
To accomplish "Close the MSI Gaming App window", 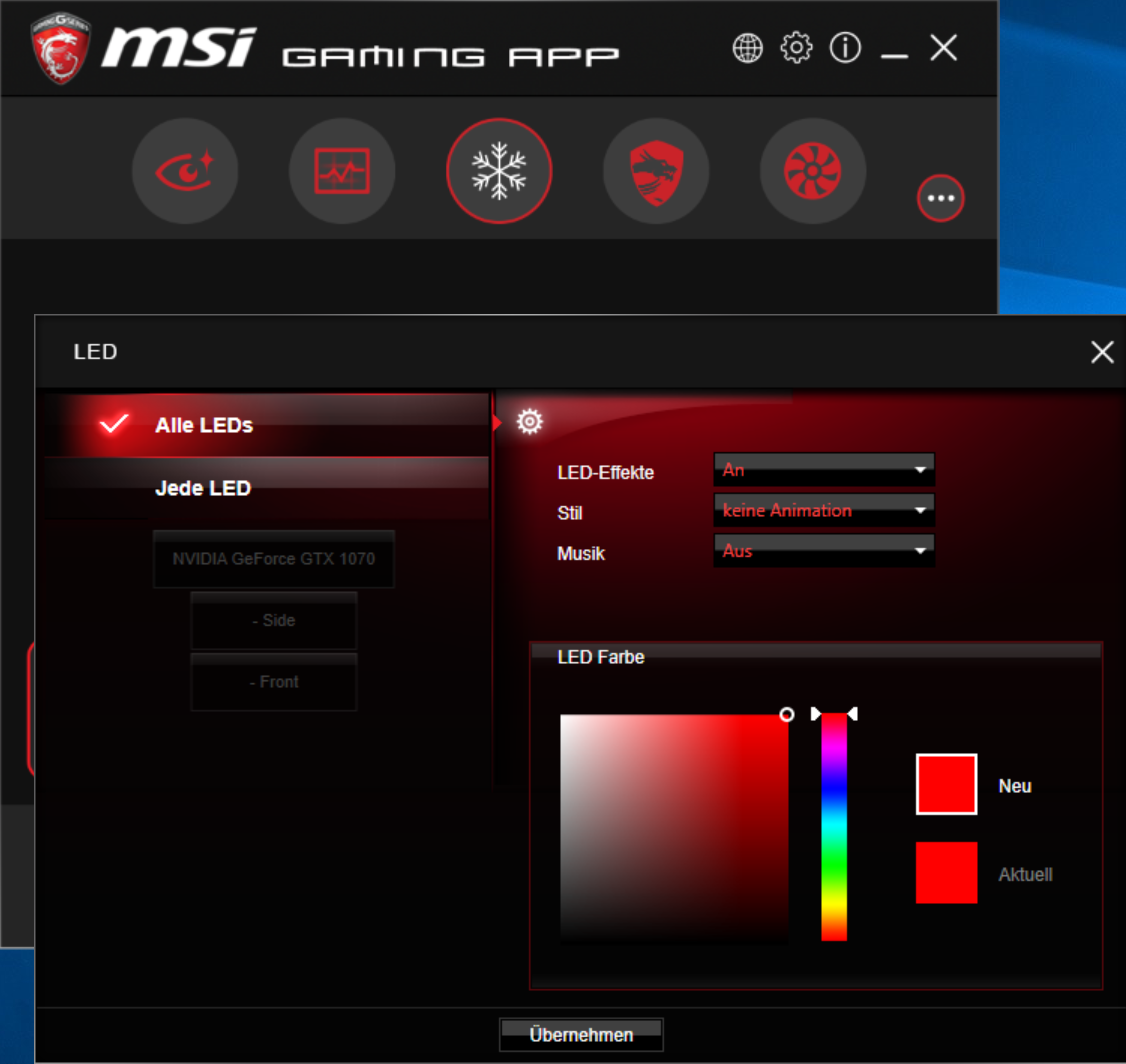I will click(x=943, y=48).
